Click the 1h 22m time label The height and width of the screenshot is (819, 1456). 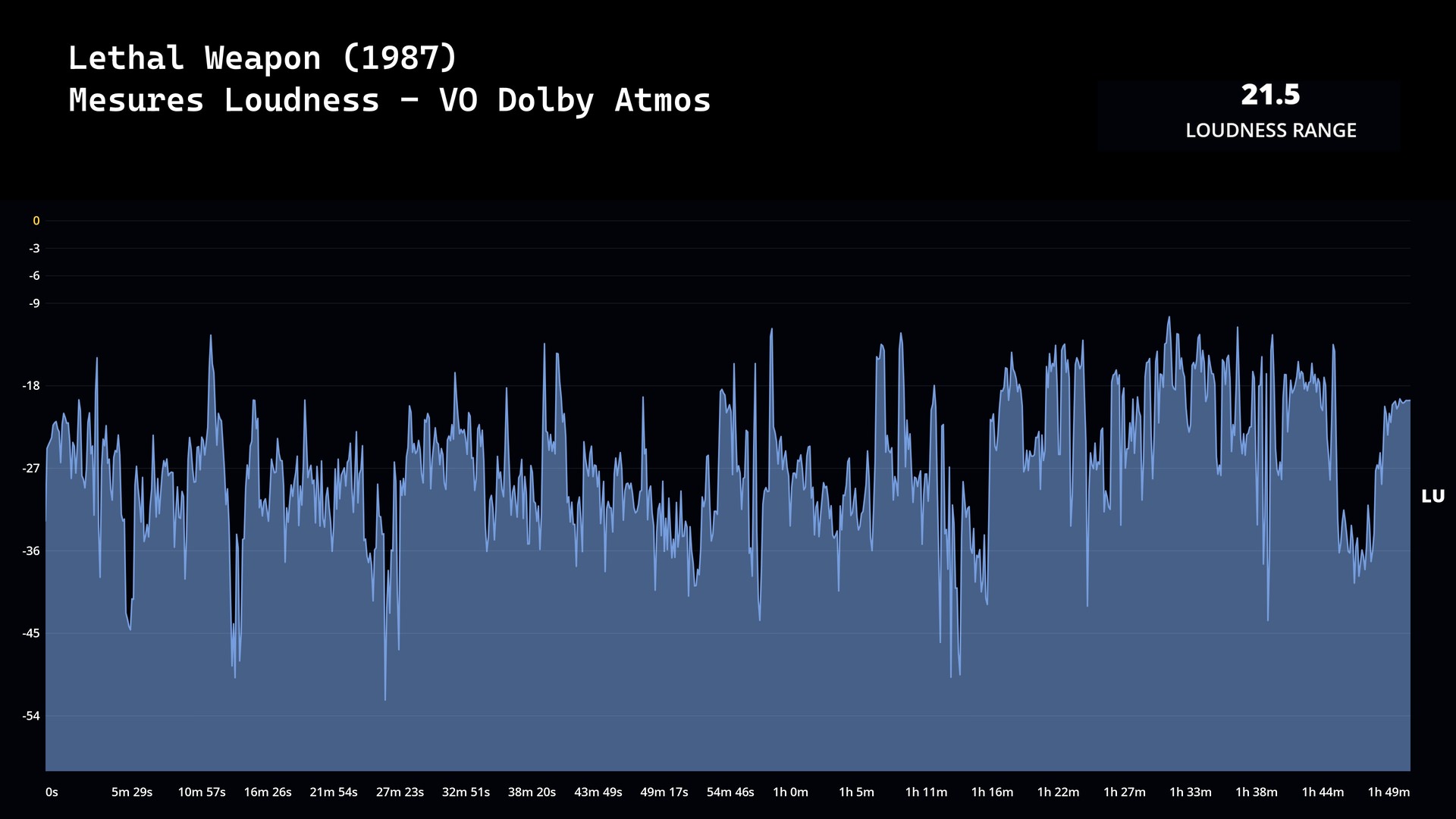tap(1058, 792)
